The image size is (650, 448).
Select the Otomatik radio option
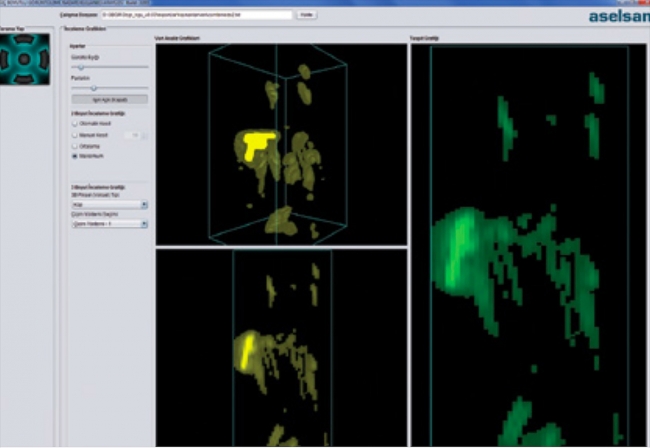[74, 124]
